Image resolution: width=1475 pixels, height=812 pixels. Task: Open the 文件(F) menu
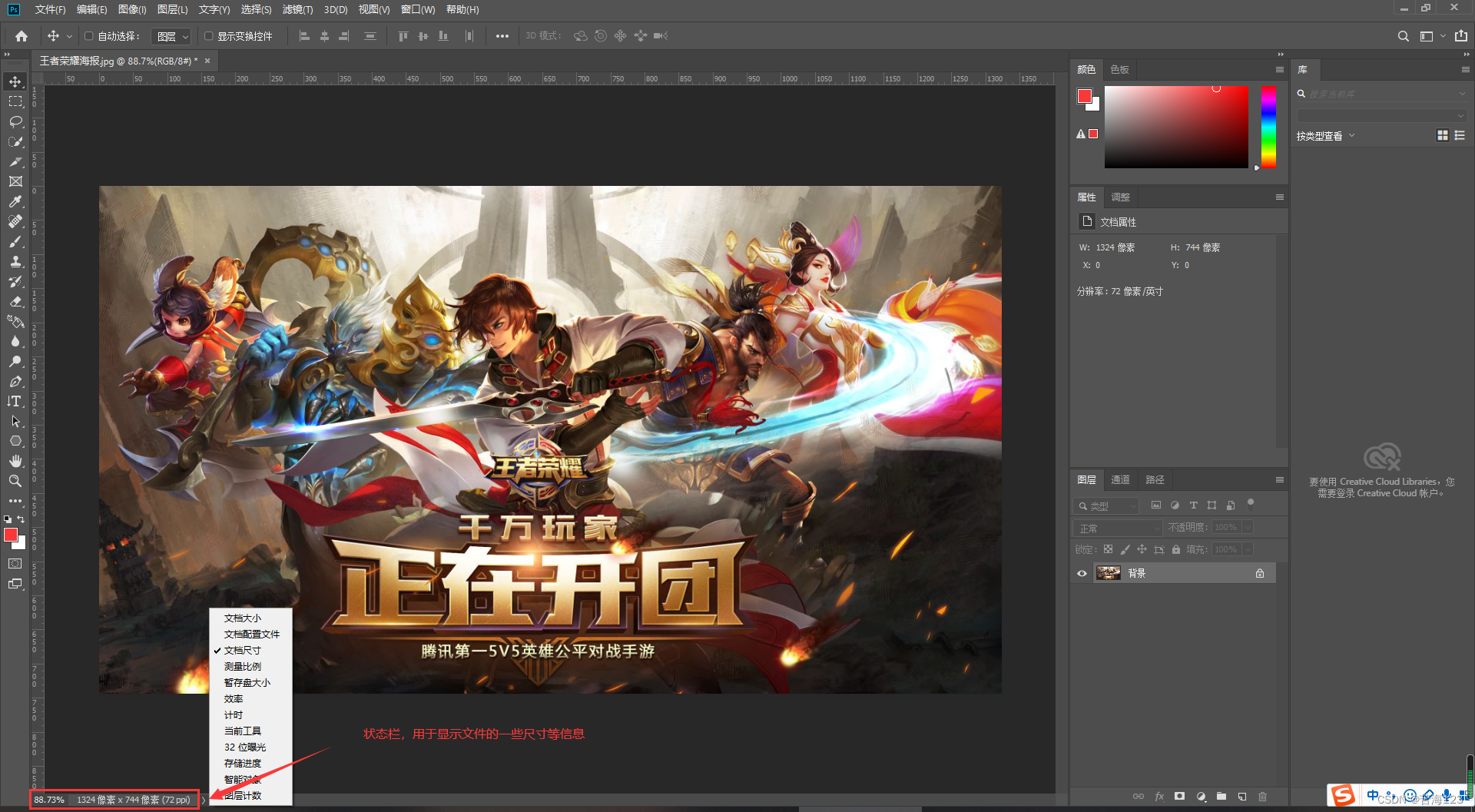click(x=50, y=9)
